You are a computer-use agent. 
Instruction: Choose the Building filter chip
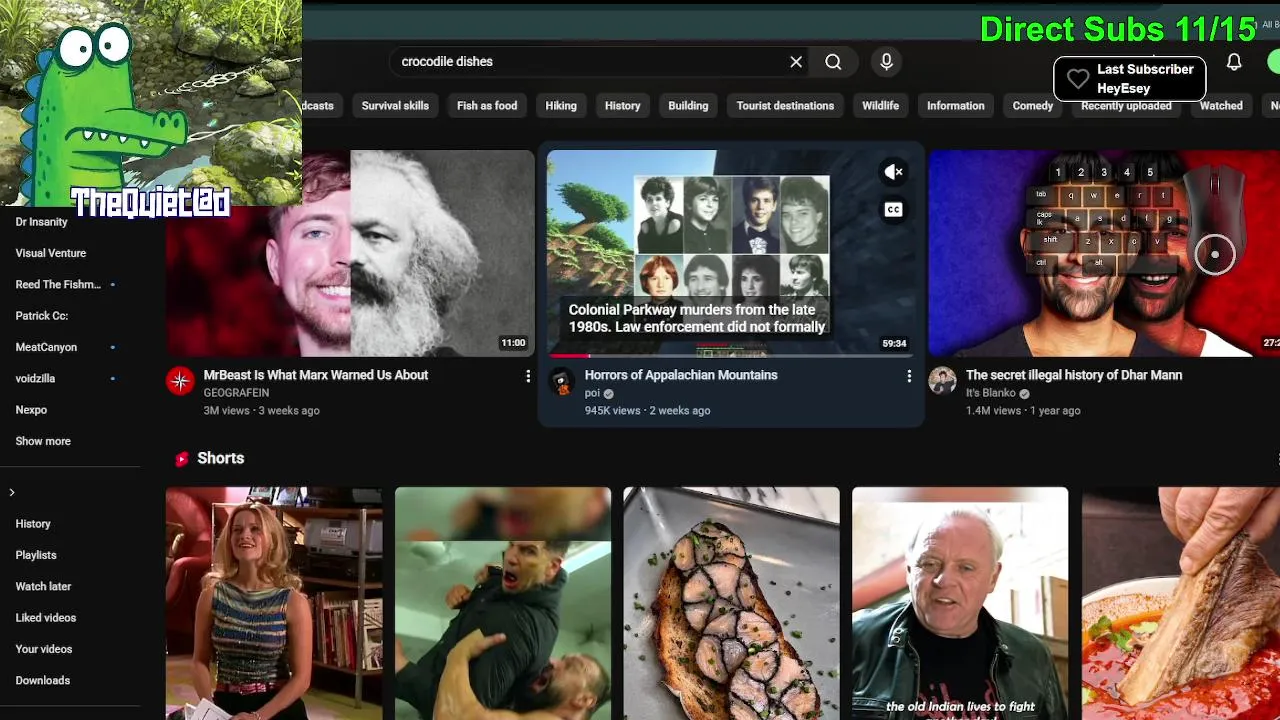688,106
